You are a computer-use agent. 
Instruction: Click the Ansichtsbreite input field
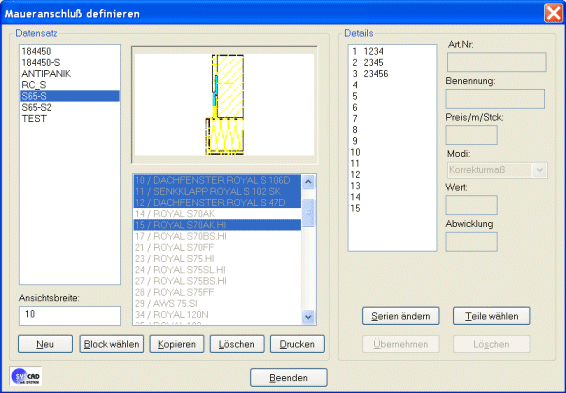(x=70, y=316)
